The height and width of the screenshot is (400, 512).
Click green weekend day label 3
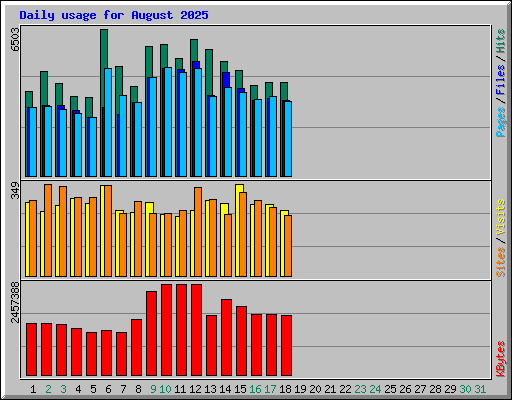point(63,389)
